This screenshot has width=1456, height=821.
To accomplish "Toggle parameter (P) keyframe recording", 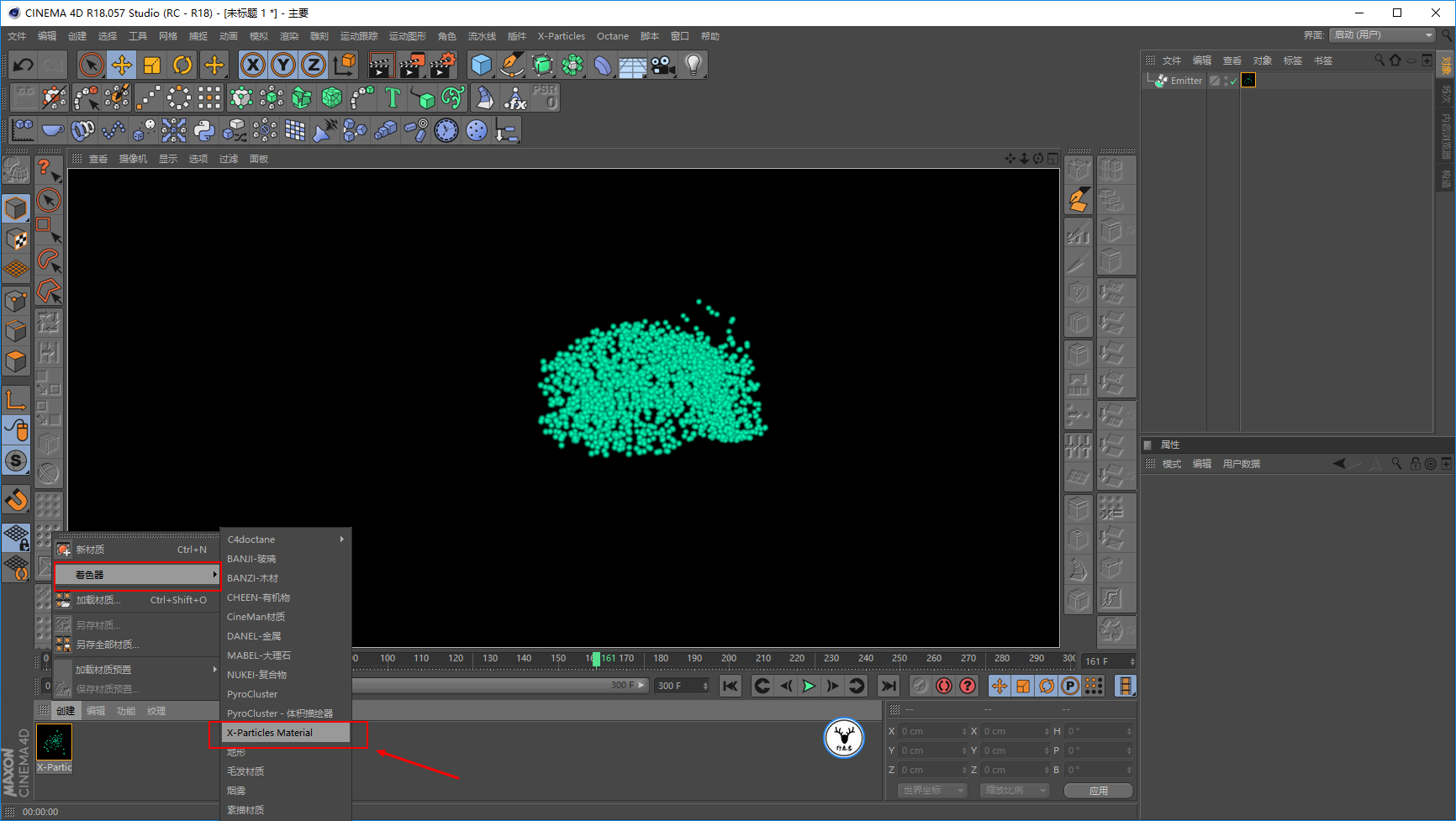I will [x=1070, y=686].
